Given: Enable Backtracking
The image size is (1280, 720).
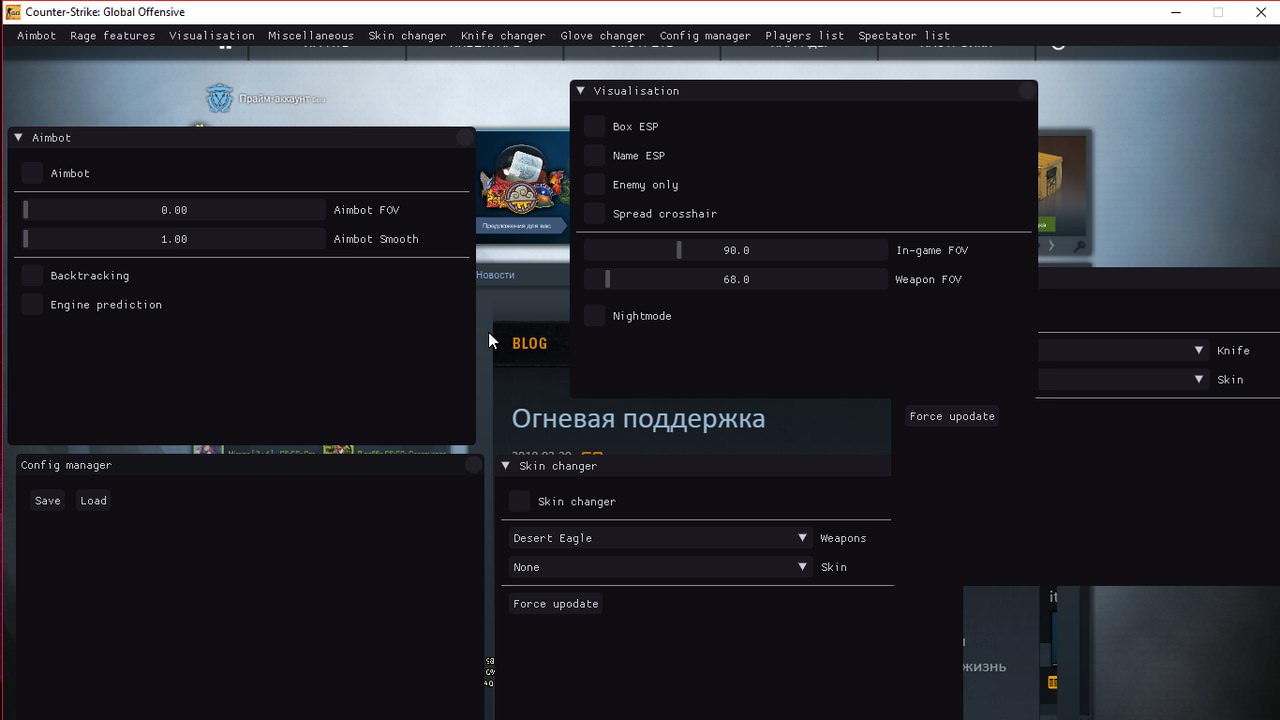Looking at the screenshot, I should click(x=31, y=275).
